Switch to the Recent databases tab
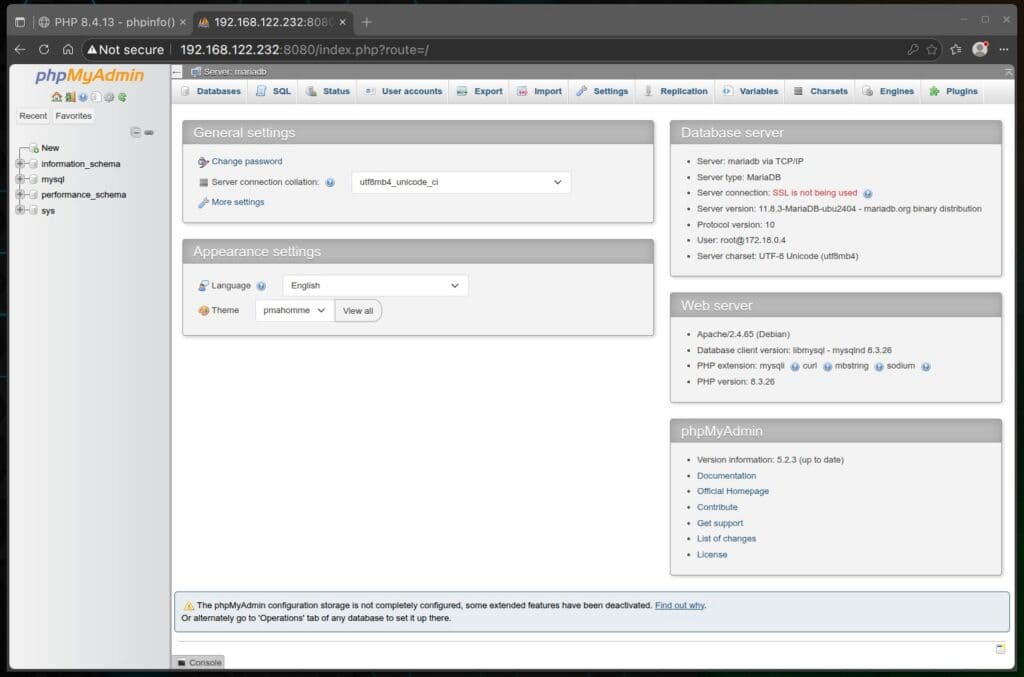This screenshot has height=677, width=1024. [x=32, y=115]
